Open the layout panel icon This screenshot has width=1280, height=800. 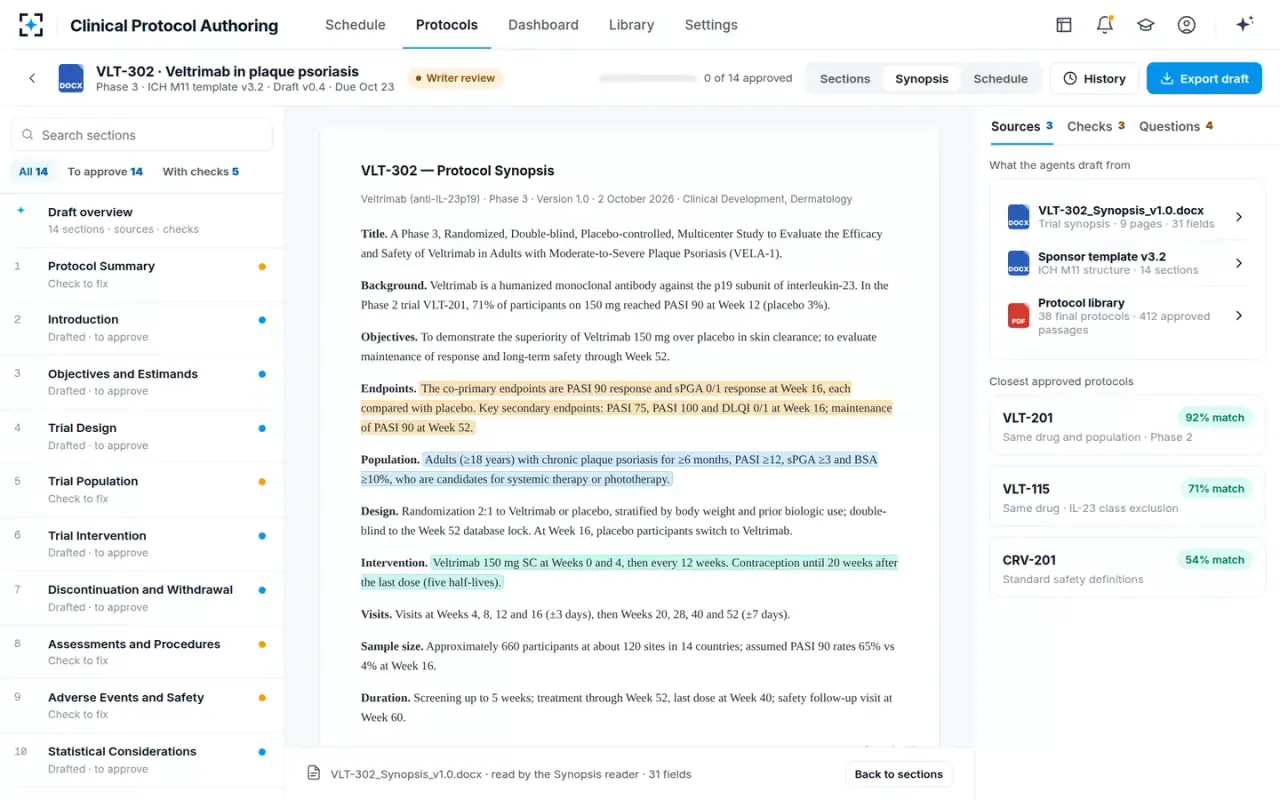click(x=1064, y=25)
